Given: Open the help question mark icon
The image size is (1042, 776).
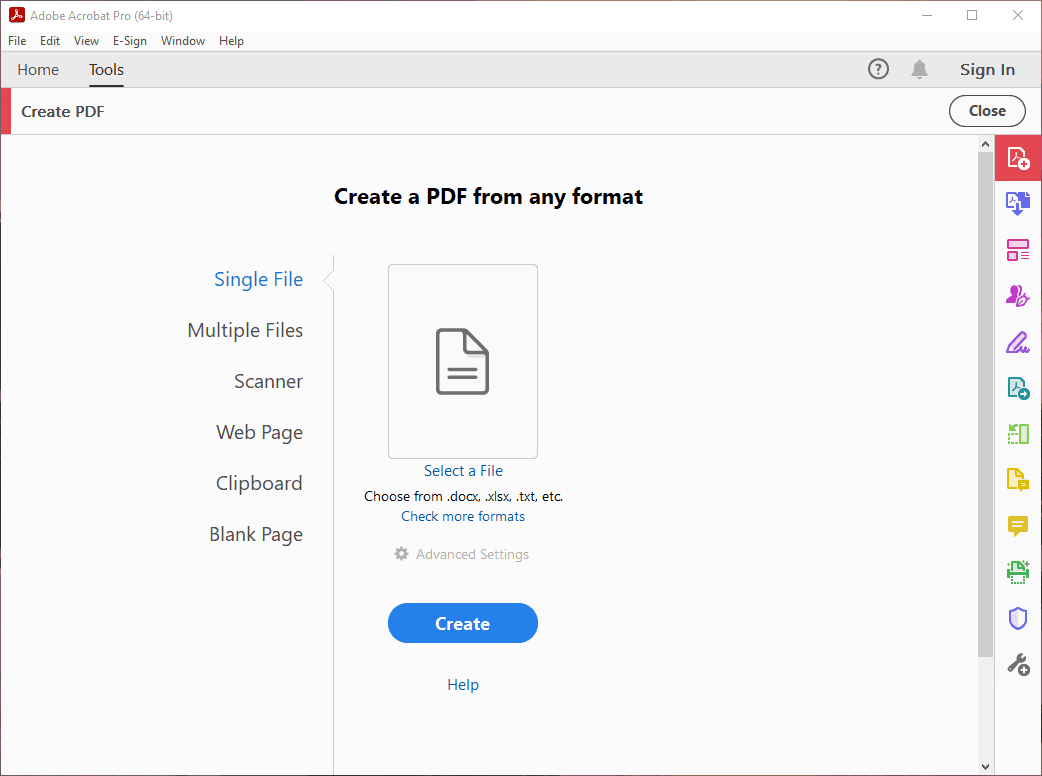Looking at the screenshot, I should coord(878,69).
